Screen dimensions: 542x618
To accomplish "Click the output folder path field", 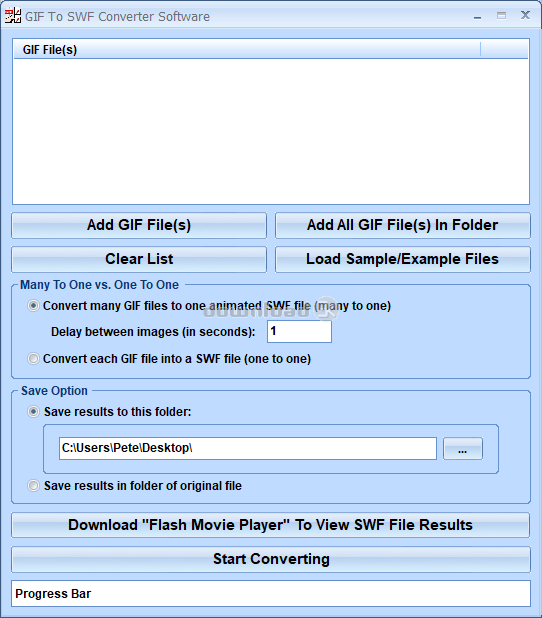I will coord(248,448).
